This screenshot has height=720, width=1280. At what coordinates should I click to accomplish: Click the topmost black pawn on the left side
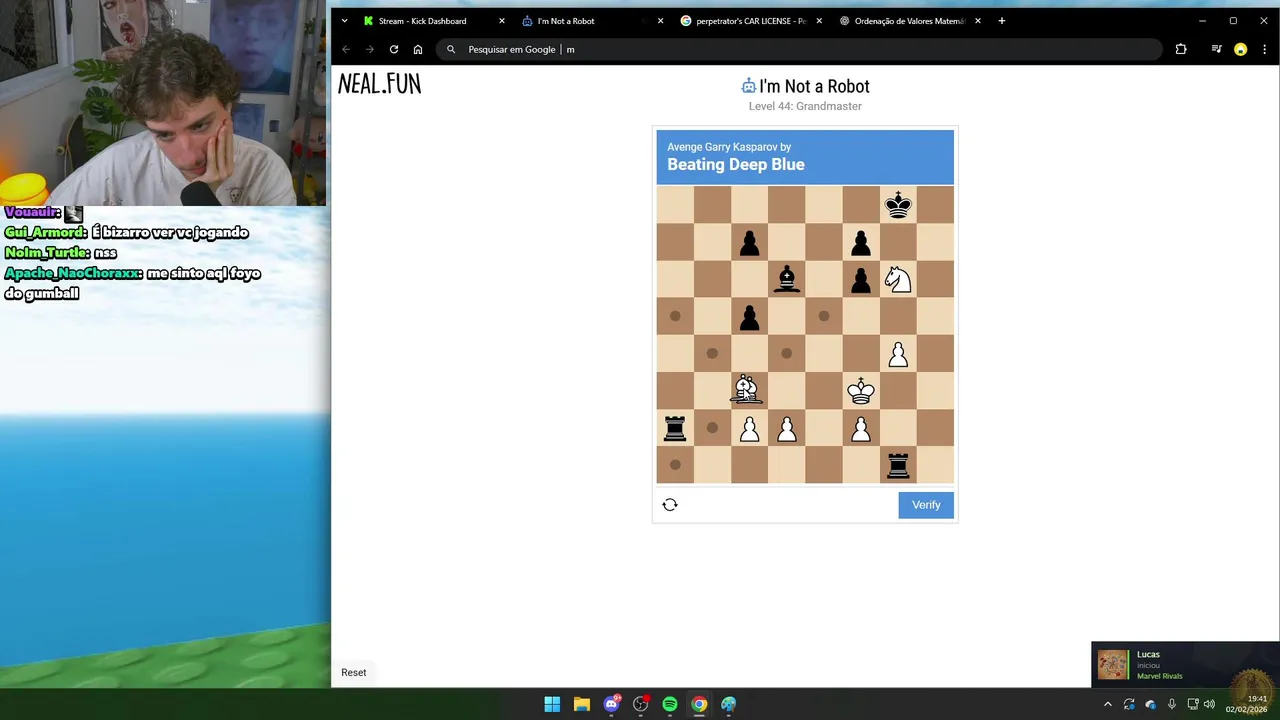tap(749, 242)
